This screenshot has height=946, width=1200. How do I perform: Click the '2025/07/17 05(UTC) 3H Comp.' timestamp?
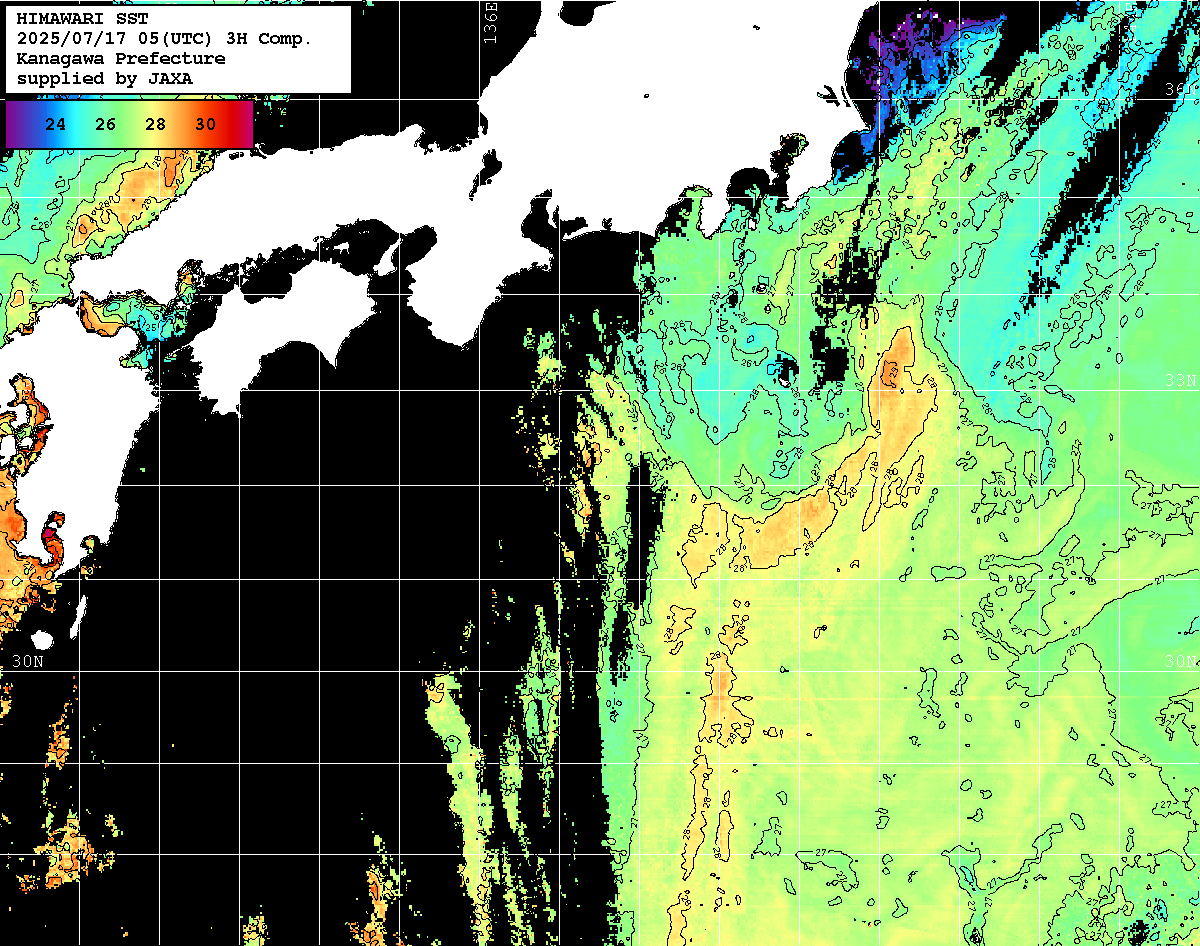point(164,39)
